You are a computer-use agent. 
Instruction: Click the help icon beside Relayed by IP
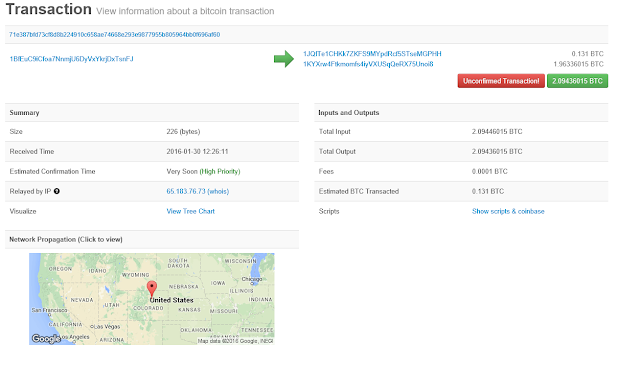point(57,191)
